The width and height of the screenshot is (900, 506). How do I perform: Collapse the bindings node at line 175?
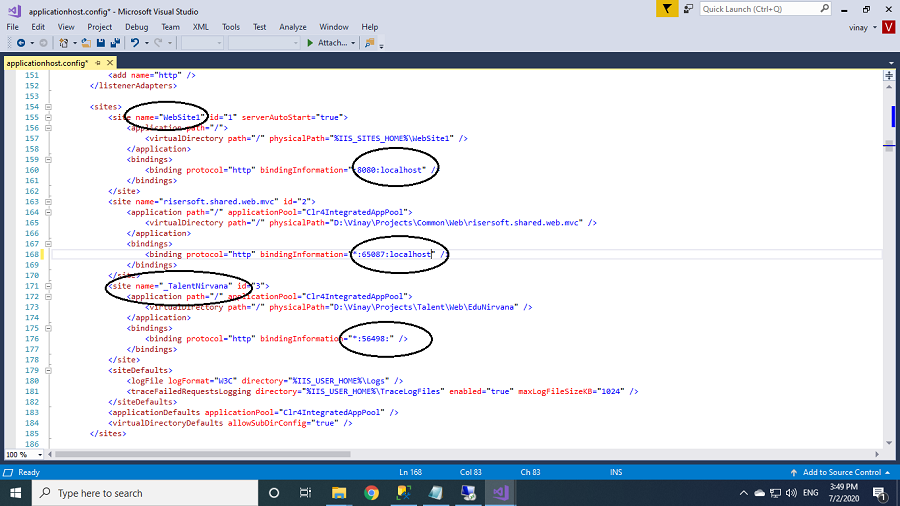(x=48, y=328)
